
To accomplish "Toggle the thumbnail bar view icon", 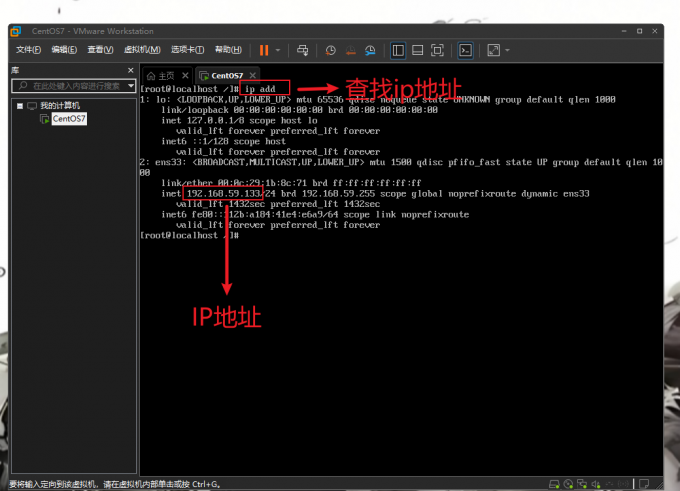I will pos(417,50).
